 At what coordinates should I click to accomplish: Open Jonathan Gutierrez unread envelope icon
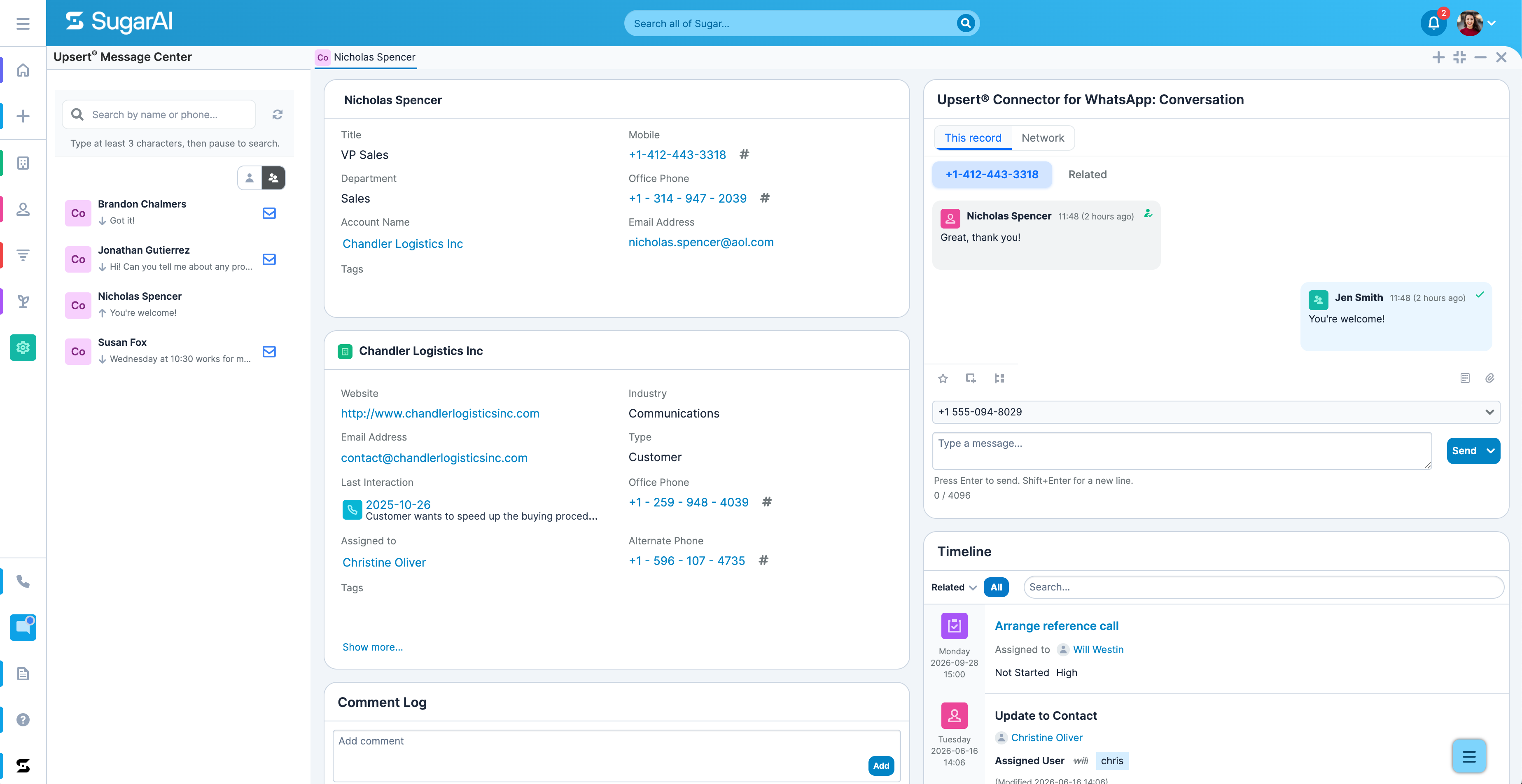pyautogui.click(x=269, y=259)
